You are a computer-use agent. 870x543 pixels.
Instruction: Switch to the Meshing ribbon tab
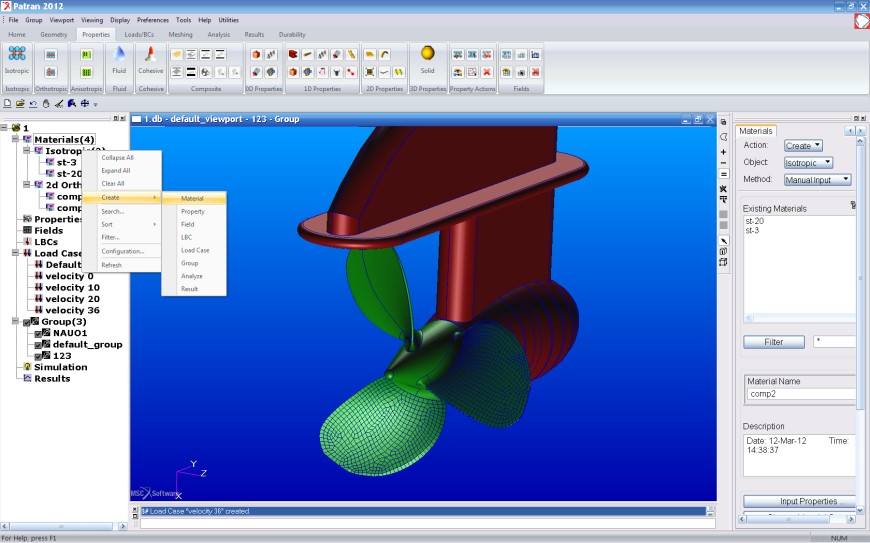click(180, 34)
